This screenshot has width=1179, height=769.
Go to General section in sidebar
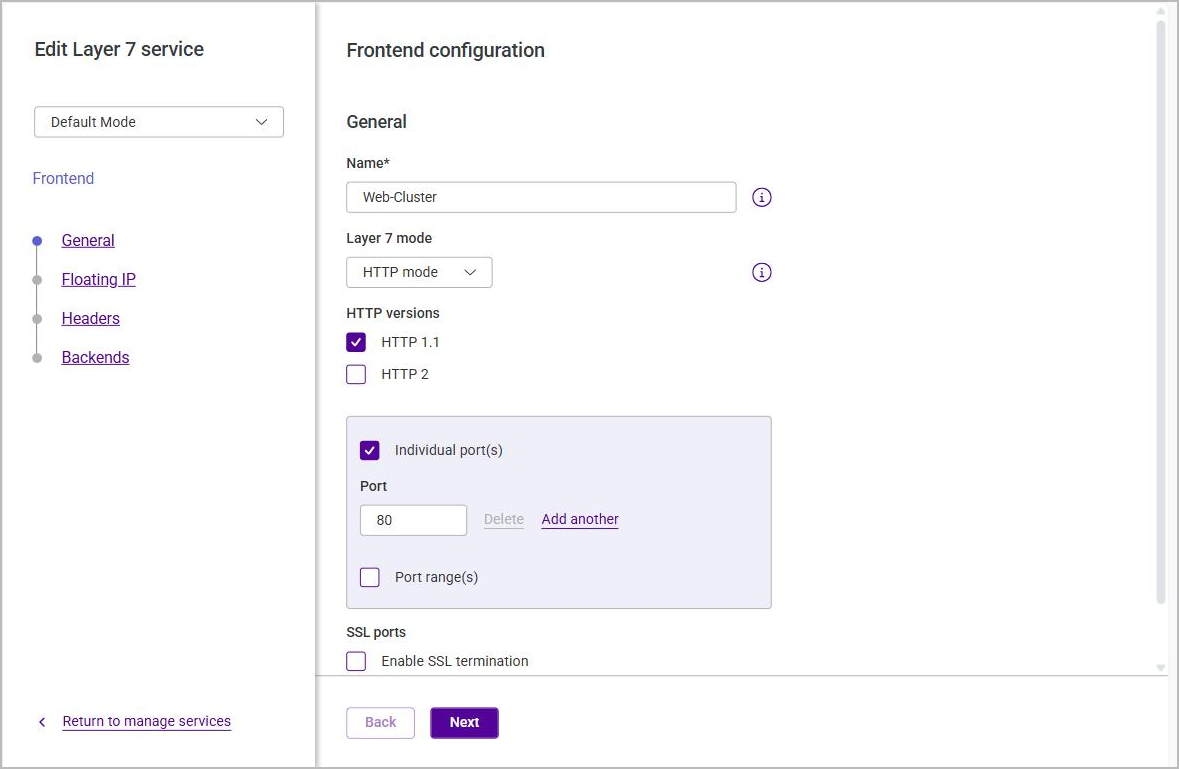[x=88, y=241]
